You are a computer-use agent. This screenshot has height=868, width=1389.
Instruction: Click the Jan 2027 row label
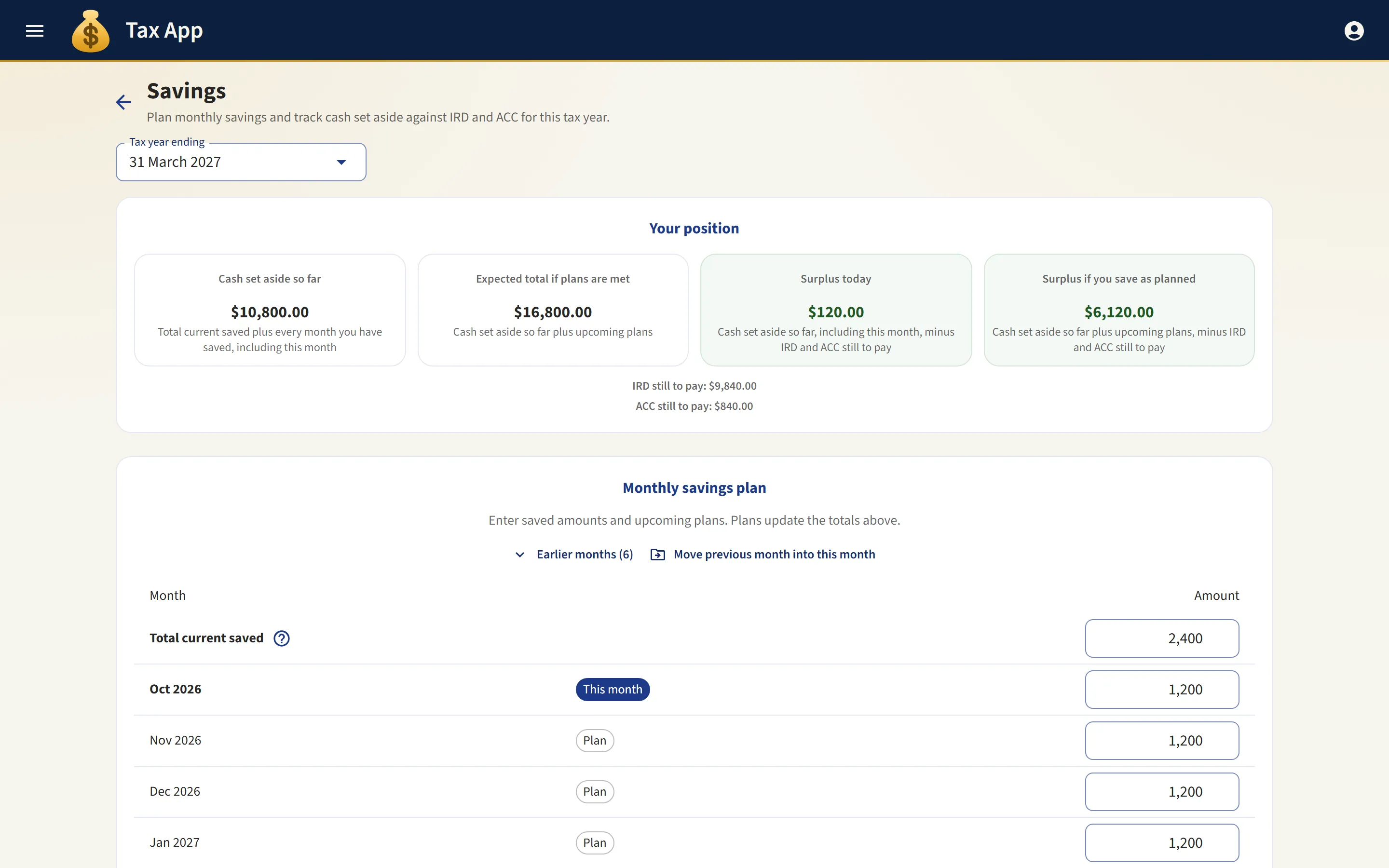pos(175,843)
